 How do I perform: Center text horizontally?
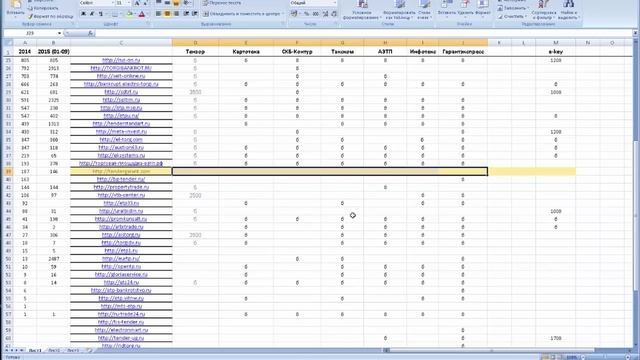[x=167, y=14]
